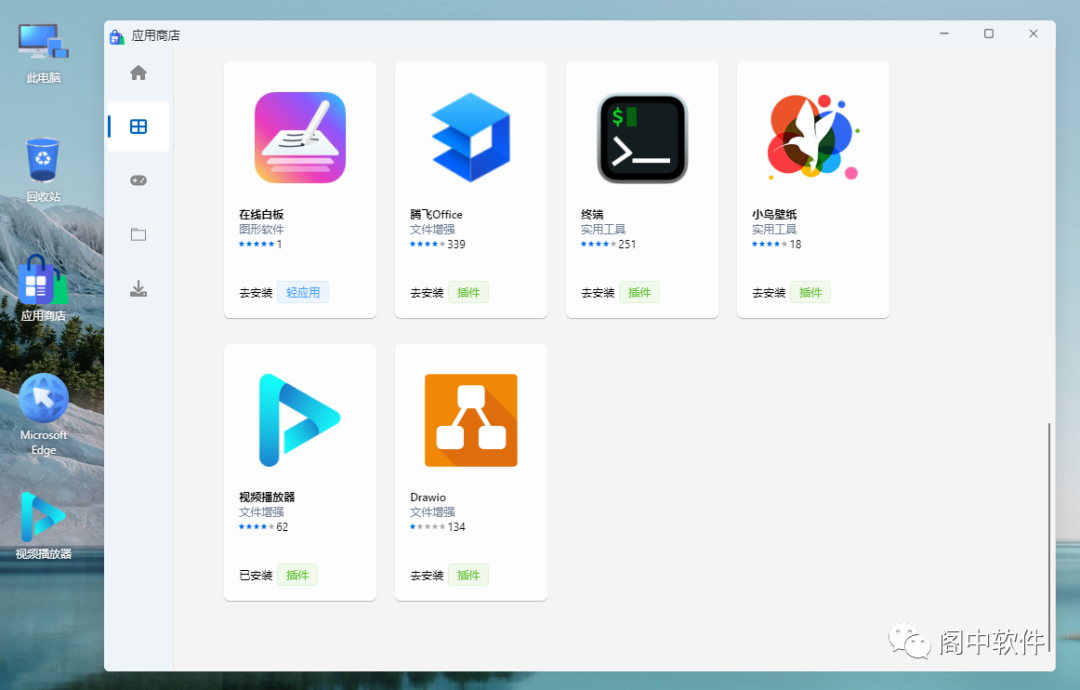Click the 视频播放器 title in store
Viewport: 1080px width, 690px height.
[x=267, y=496]
